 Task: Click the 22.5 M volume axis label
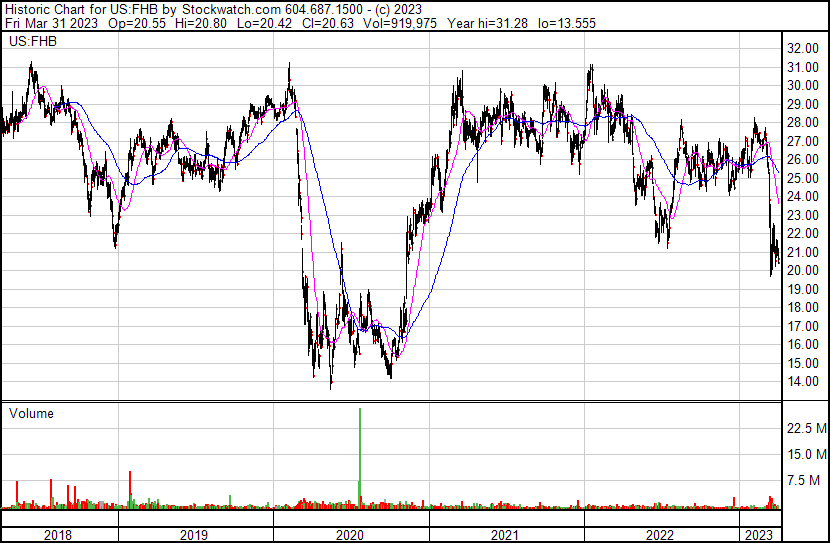(806, 428)
